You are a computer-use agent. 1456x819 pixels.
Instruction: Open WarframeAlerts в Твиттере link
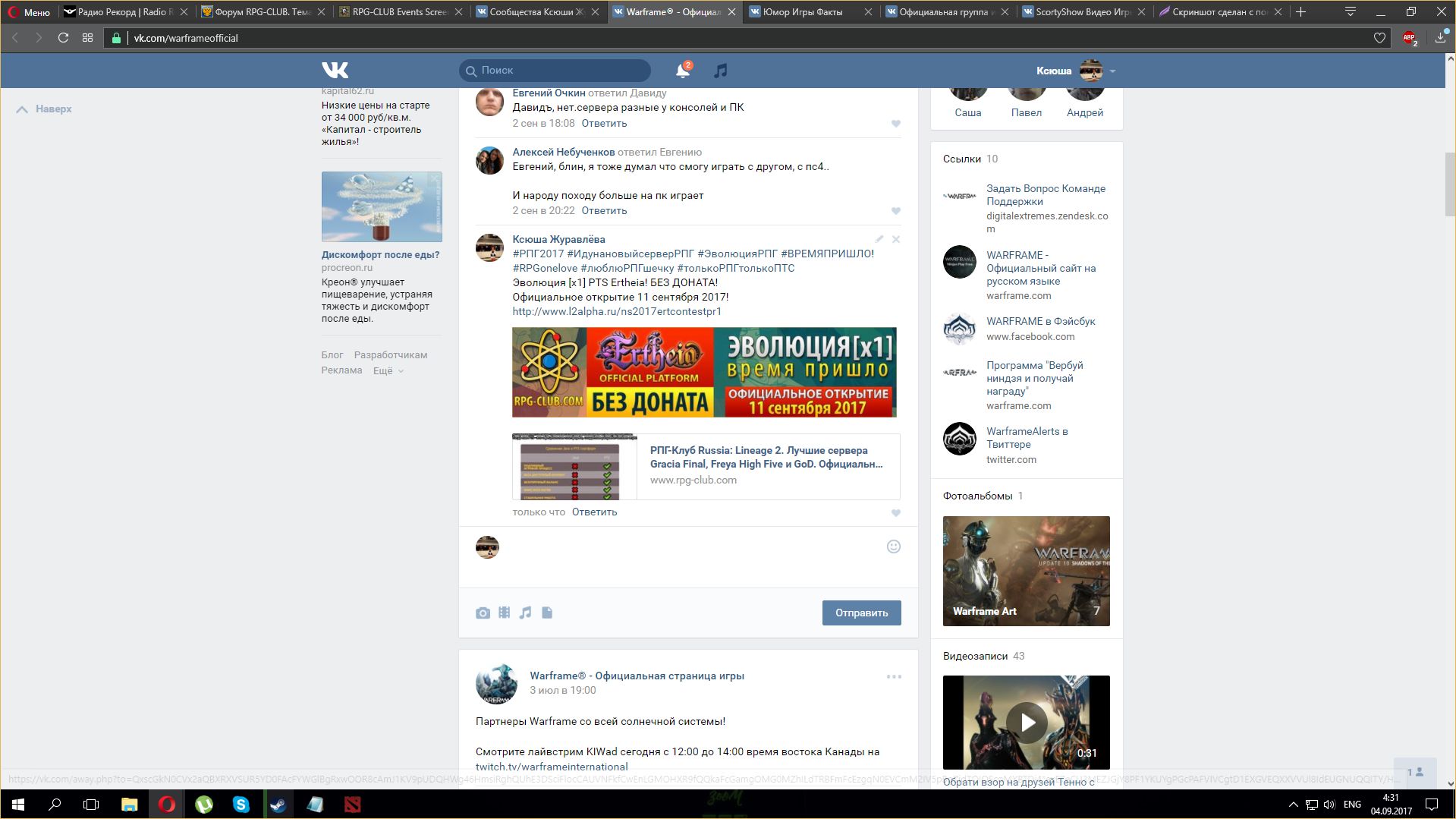coord(1027,438)
